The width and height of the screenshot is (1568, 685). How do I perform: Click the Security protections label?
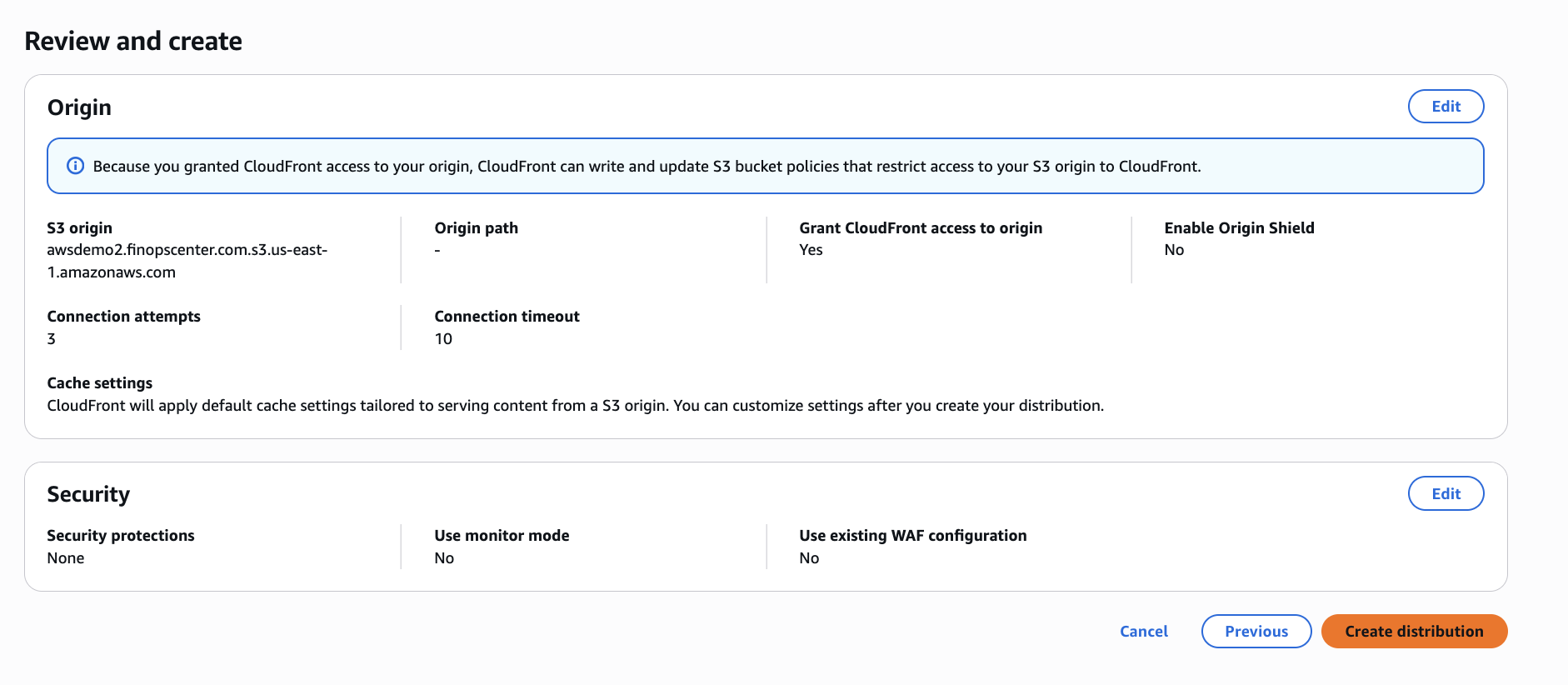pos(120,536)
